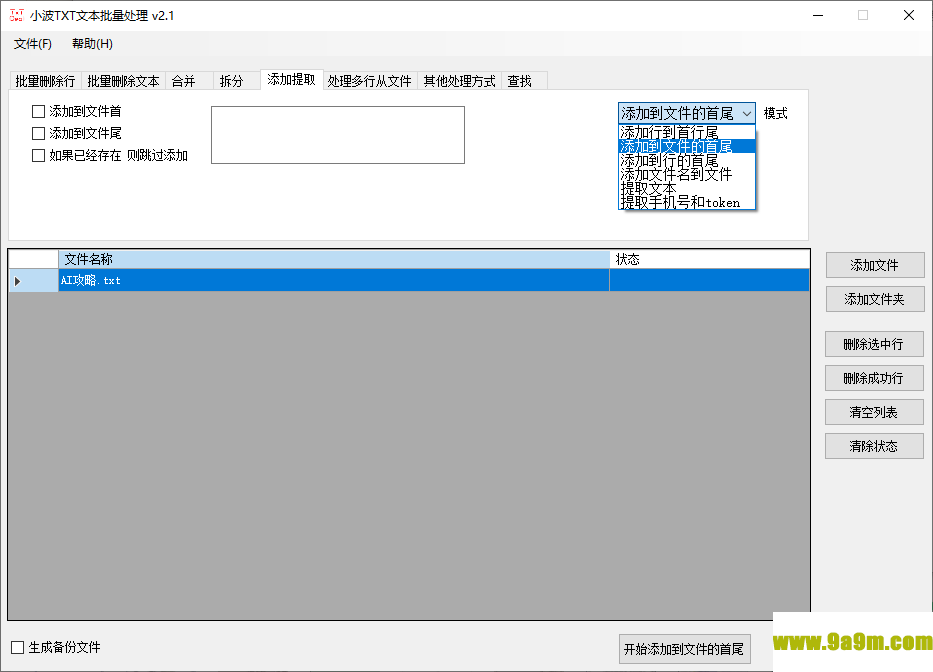Minimize the 小波TXT文本批量处理 window
The height and width of the screenshot is (672, 933).
[x=818, y=15]
